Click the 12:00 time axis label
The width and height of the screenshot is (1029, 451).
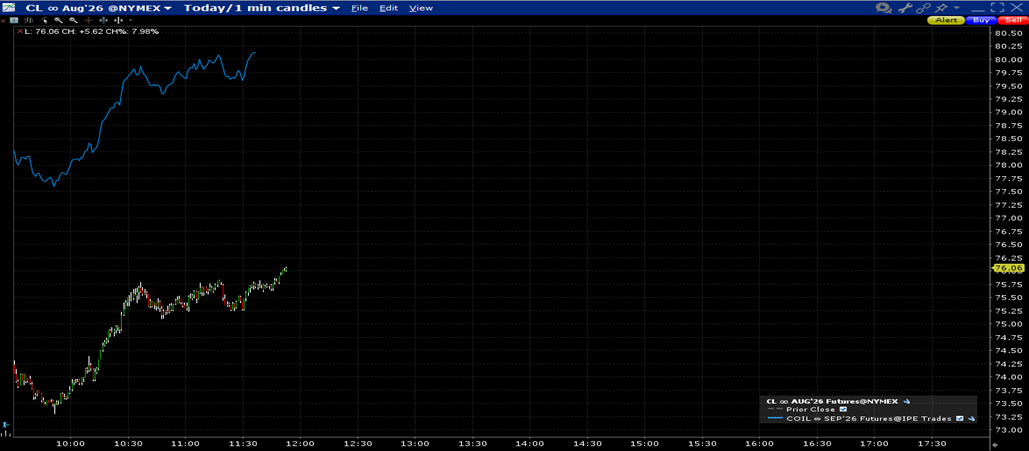299,443
